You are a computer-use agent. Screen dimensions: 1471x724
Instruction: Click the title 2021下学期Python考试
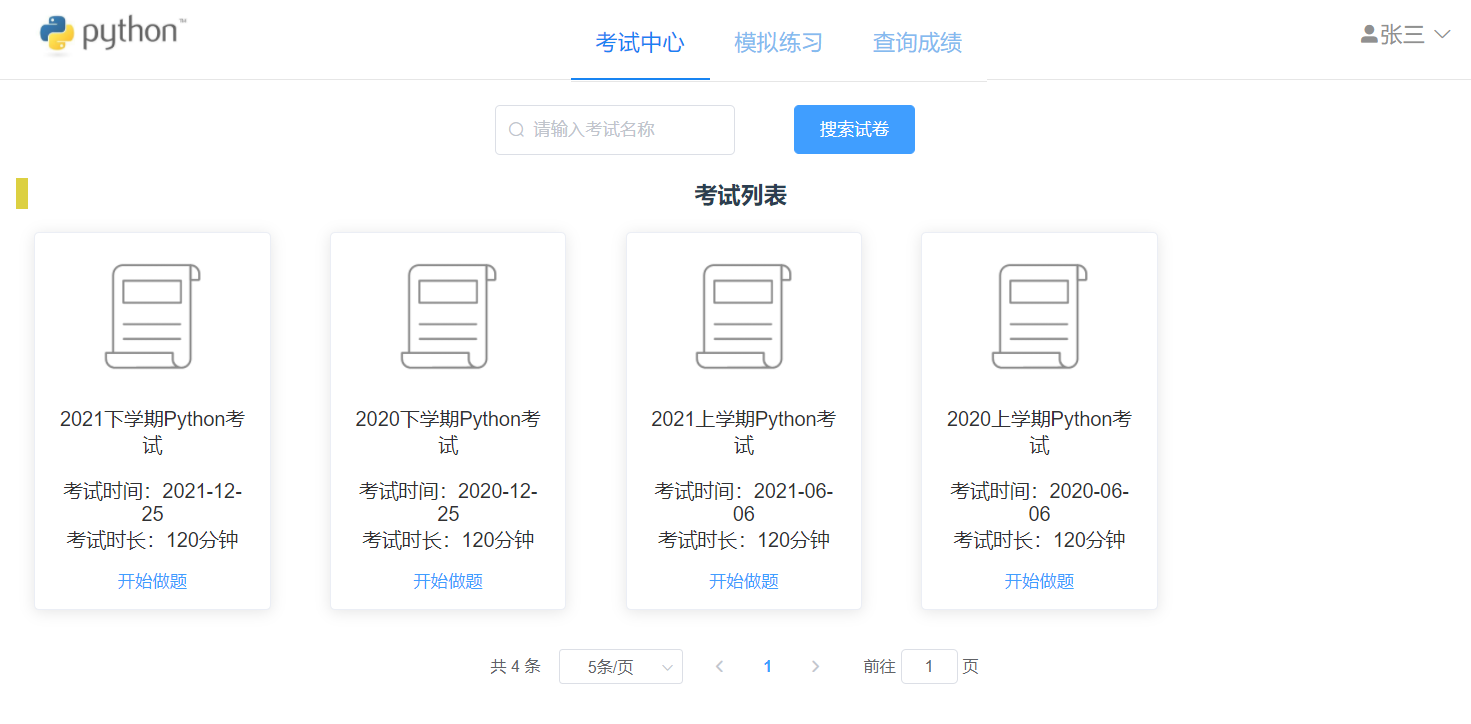click(x=152, y=432)
